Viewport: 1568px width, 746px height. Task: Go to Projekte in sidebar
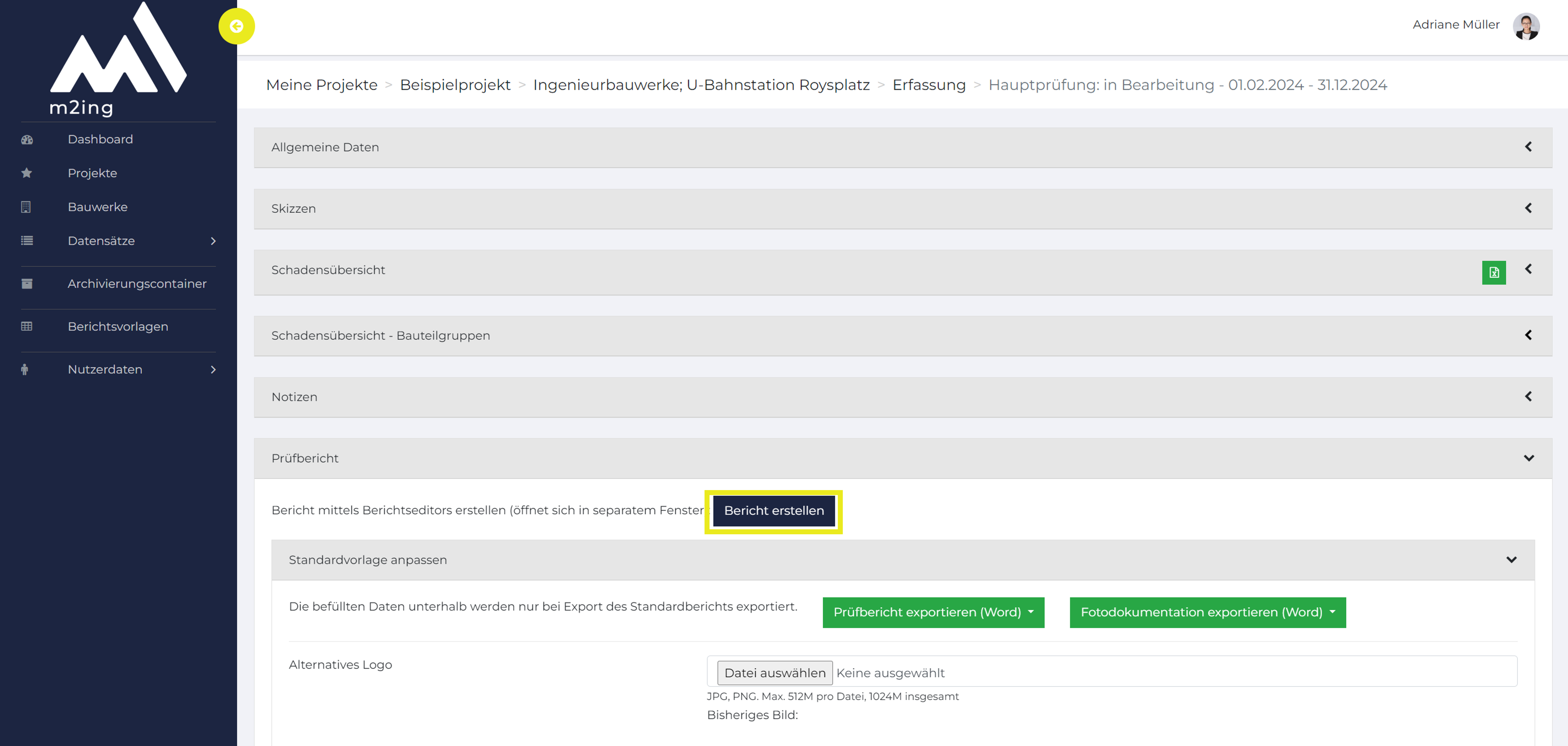pyautogui.click(x=93, y=173)
